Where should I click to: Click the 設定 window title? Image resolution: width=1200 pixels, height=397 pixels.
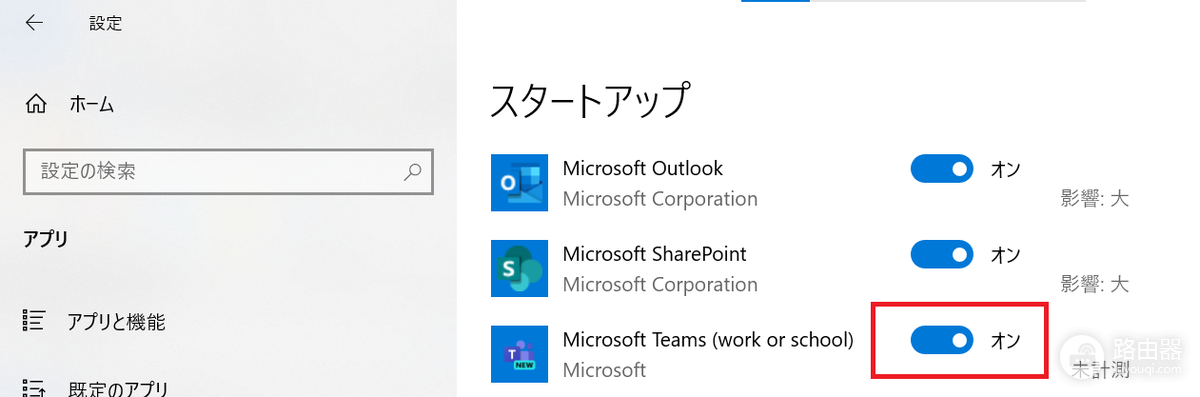click(x=105, y=23)
